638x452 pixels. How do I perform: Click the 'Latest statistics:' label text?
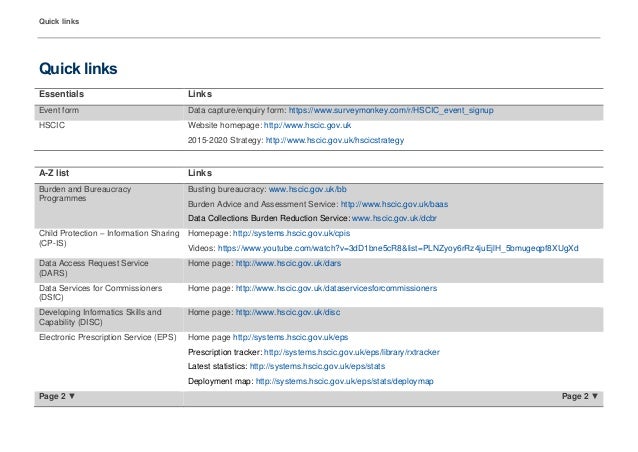[x=218, y=367]
